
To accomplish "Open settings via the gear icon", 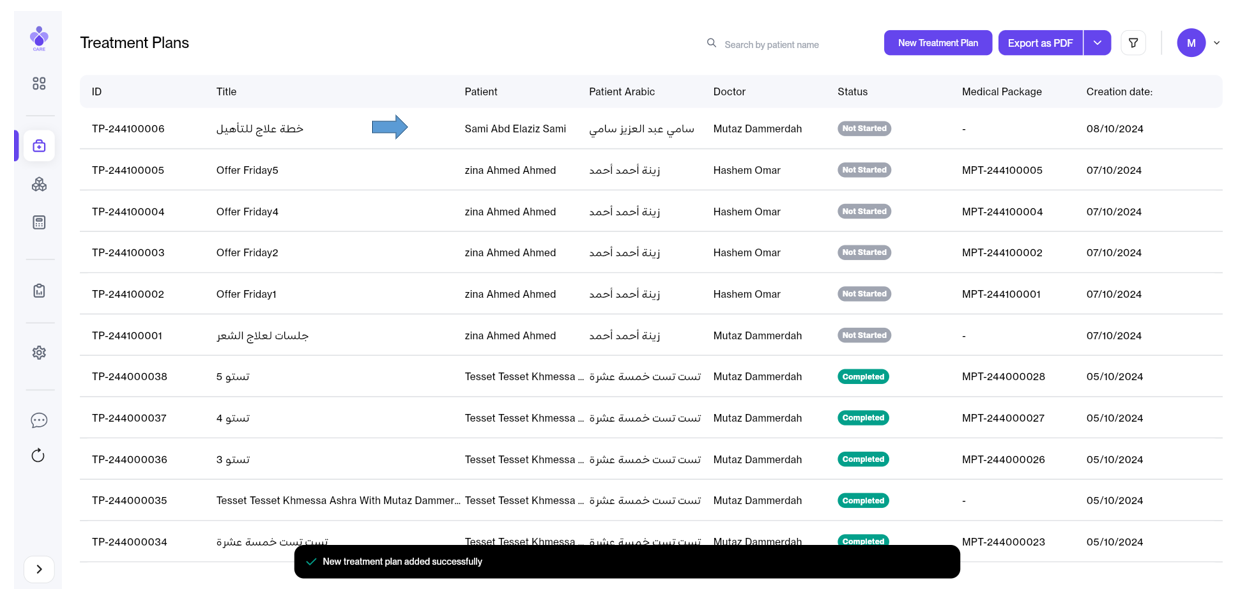I will point(39,353).
